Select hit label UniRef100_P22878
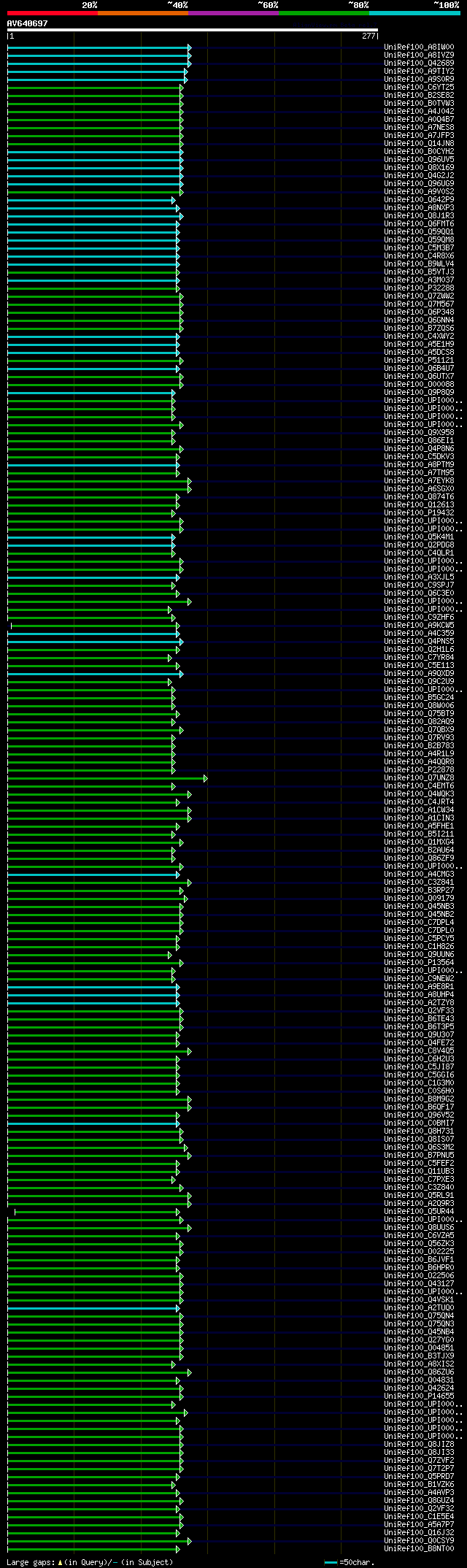The width and height of the screenshot is (467, 1568). coord(419,770)
